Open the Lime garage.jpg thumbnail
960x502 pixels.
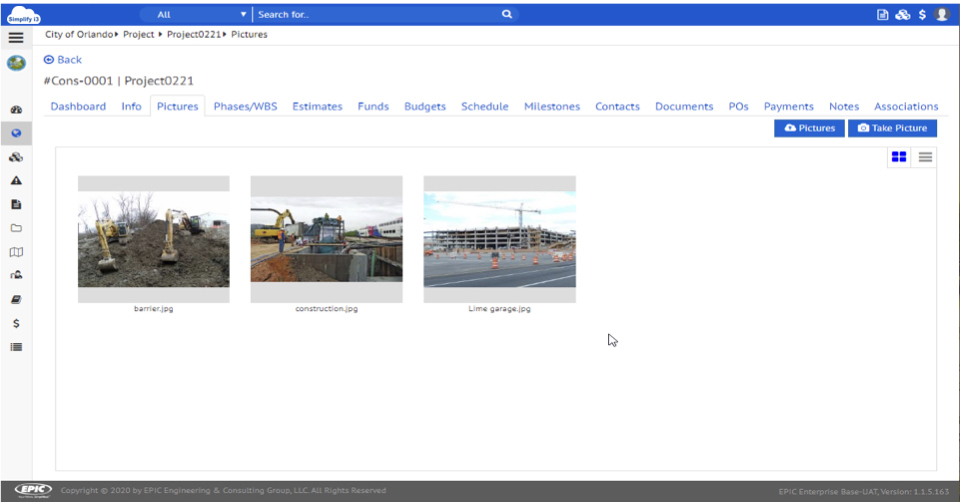[499, 240]
